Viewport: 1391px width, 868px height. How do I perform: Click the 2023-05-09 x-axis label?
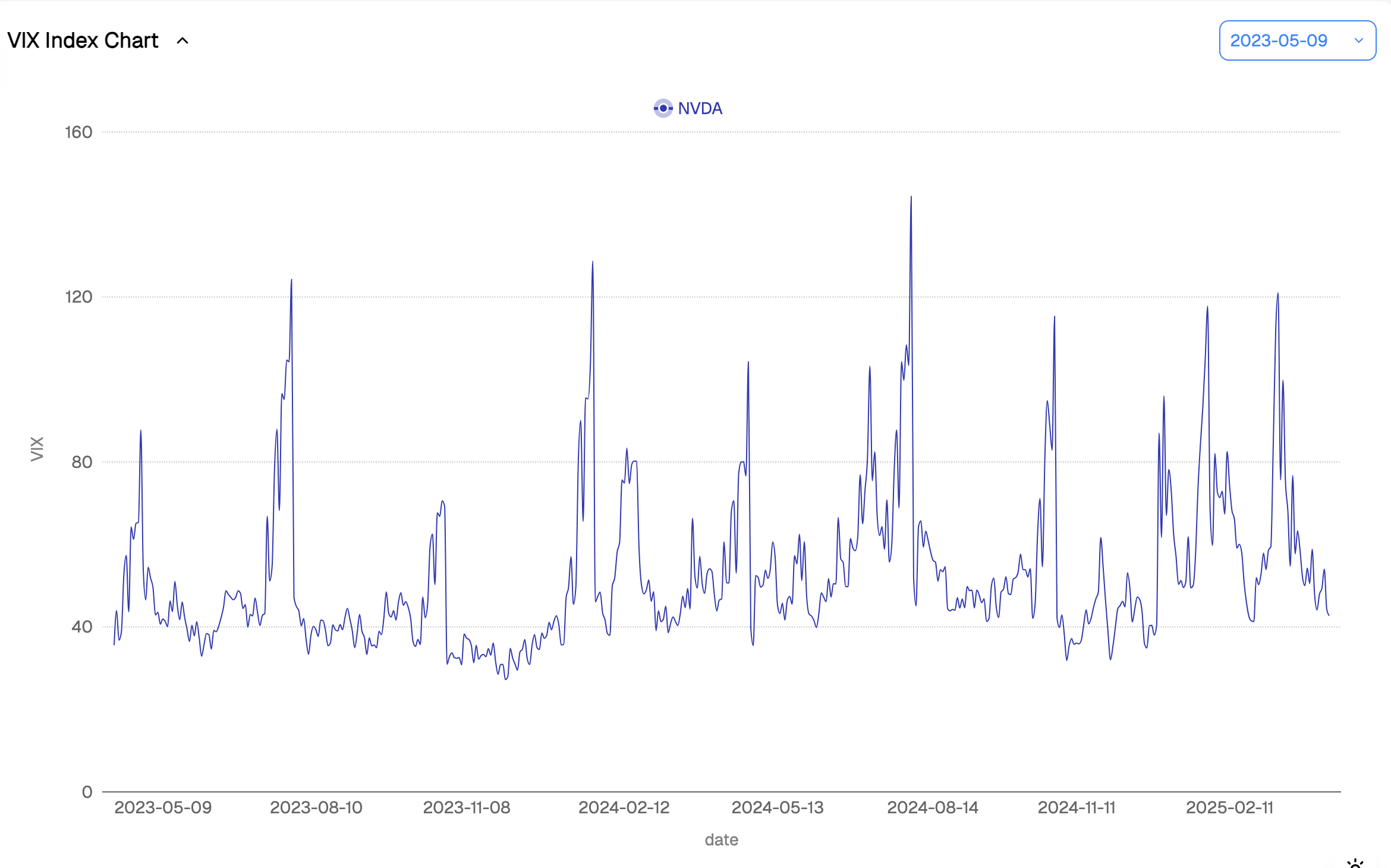point(163,807)
